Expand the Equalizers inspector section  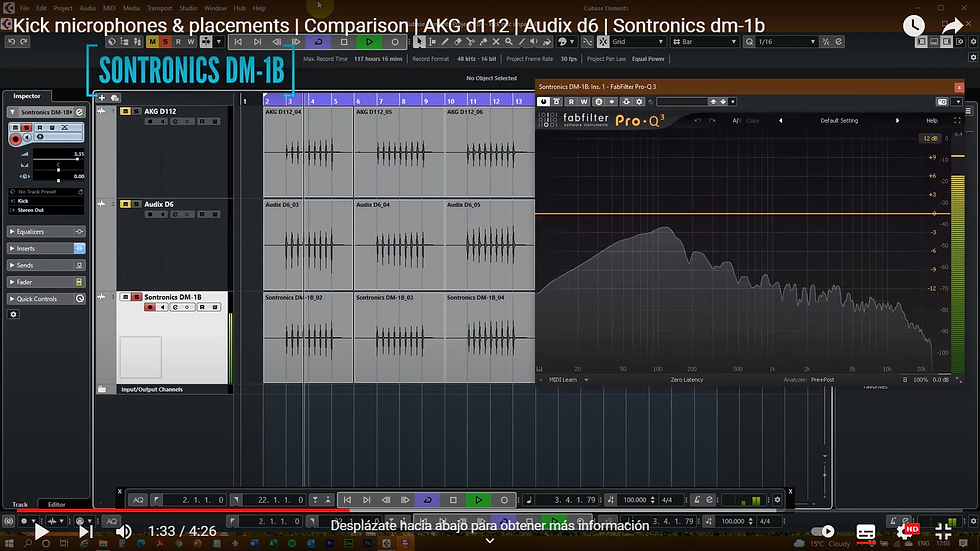[x=46, y=232]
